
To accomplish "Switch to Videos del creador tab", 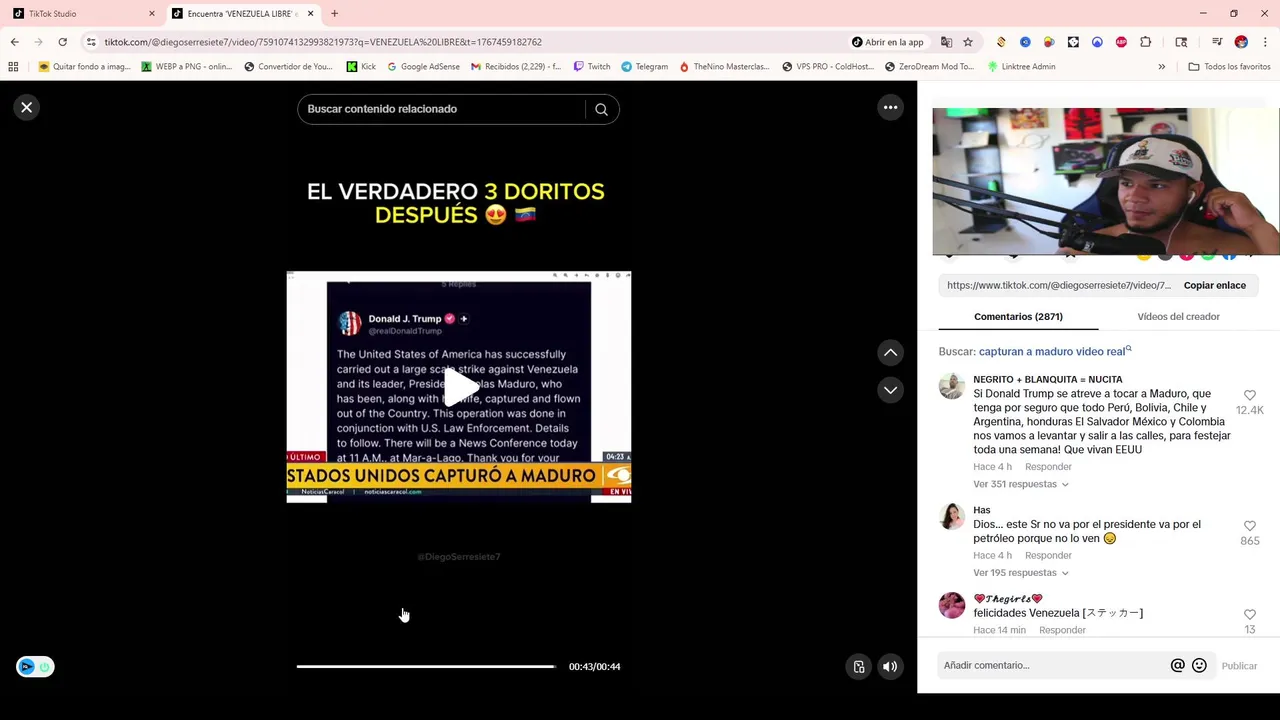I will coord(1178,316).
